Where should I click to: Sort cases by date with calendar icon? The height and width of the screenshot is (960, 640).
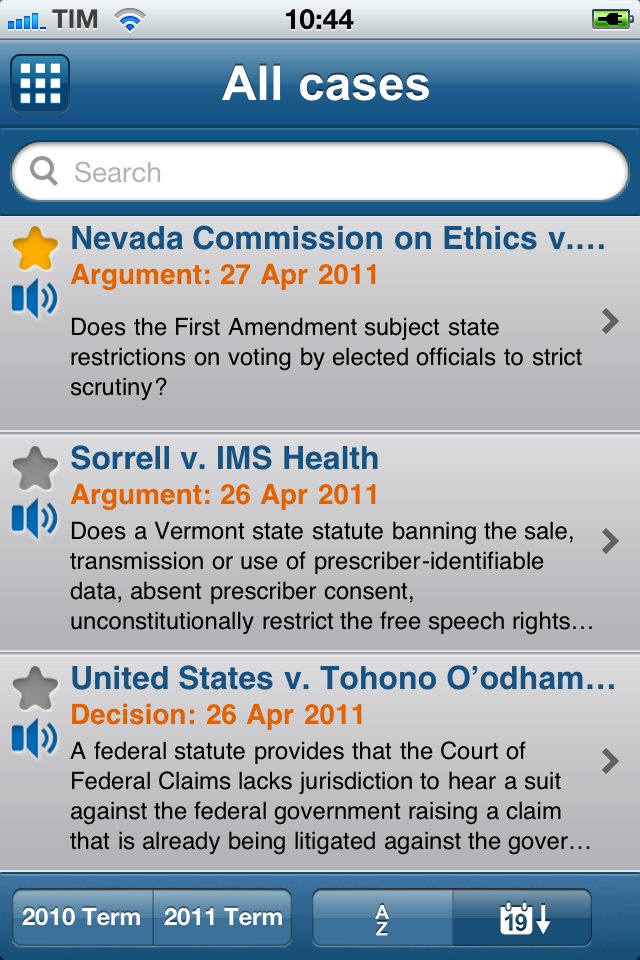click(x=522, y=918)
